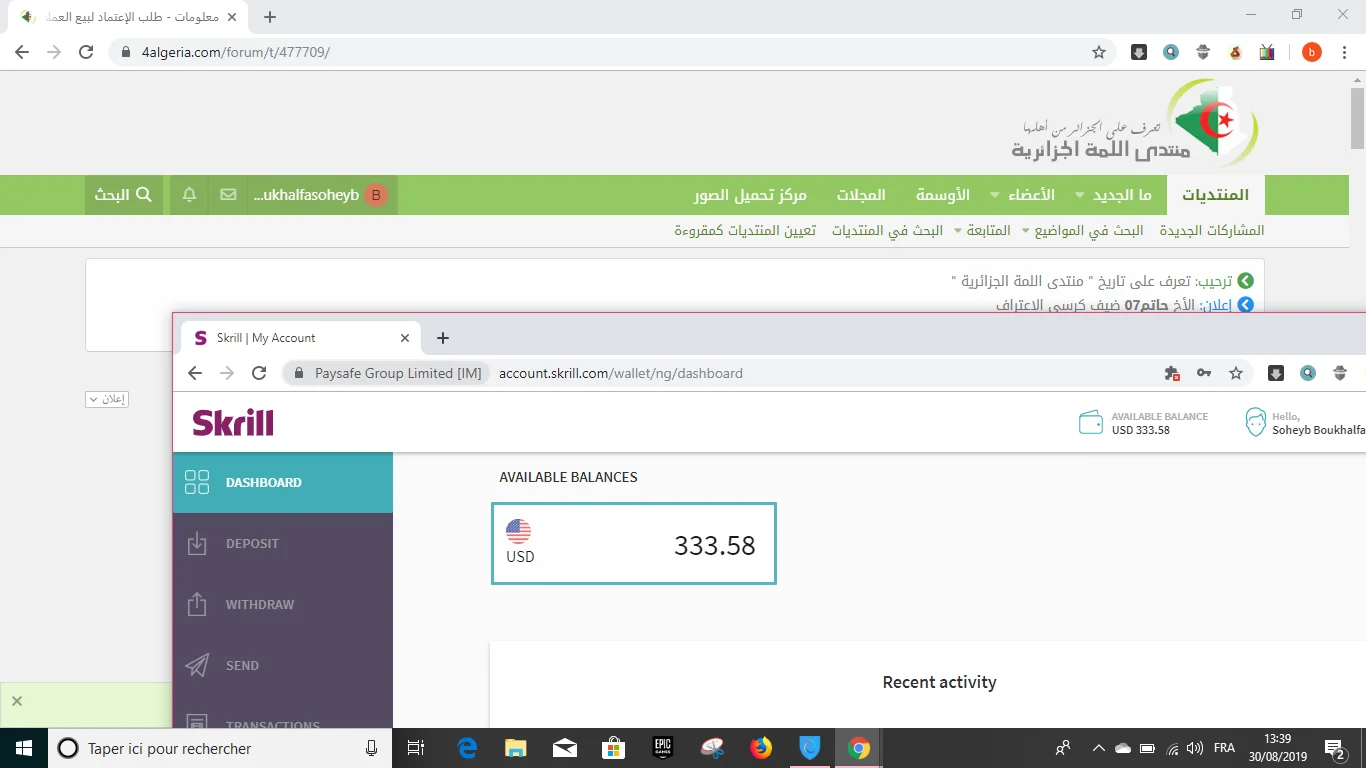
Task: Click the wallet available balance icon
Action: [1091, 423]
